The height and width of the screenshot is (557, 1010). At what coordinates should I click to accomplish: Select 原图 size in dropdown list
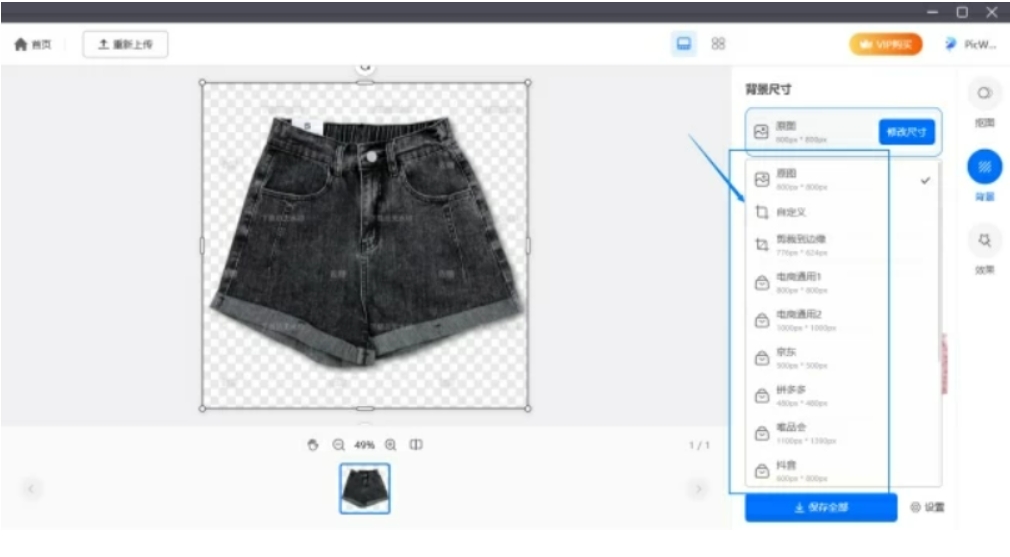pyautogui.click(x=843, y=180)
